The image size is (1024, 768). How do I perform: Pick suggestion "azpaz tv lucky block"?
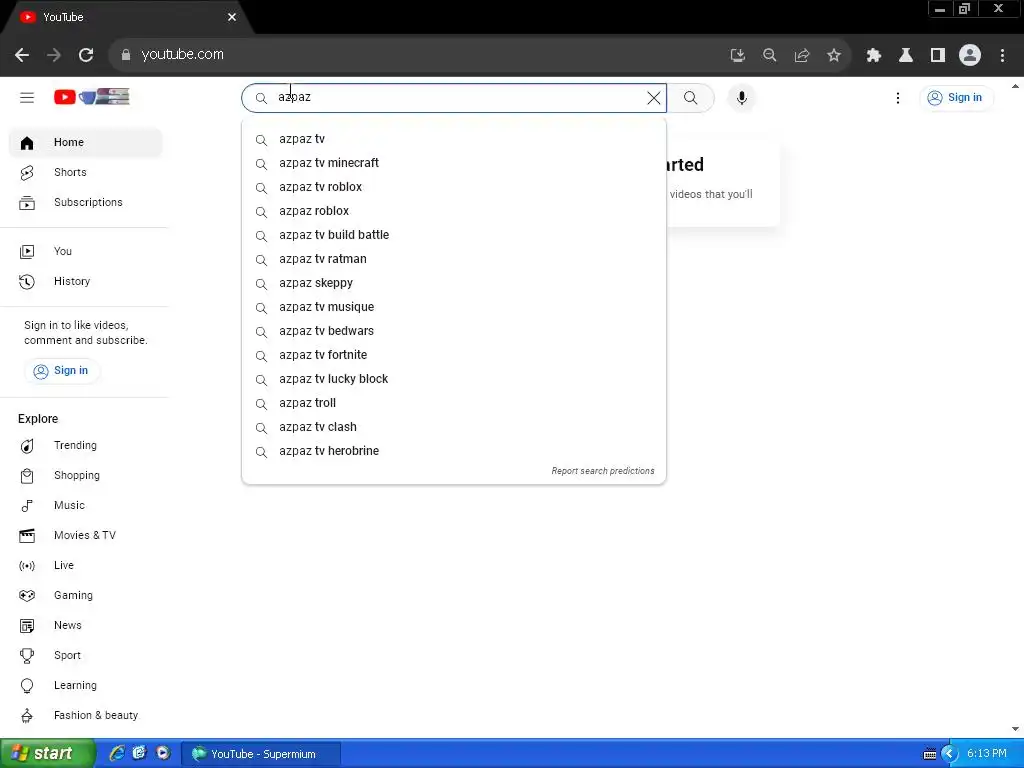tap(454, 379)
